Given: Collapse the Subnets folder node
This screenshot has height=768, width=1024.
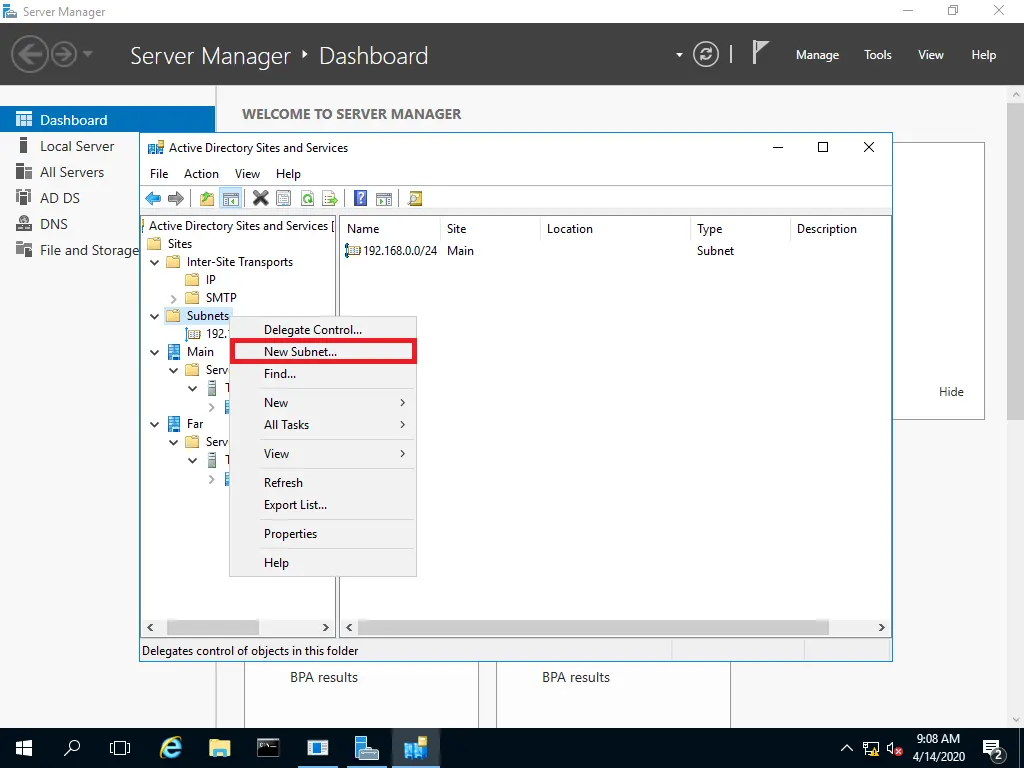Looking at the screenshot, I should coord(155,316).
